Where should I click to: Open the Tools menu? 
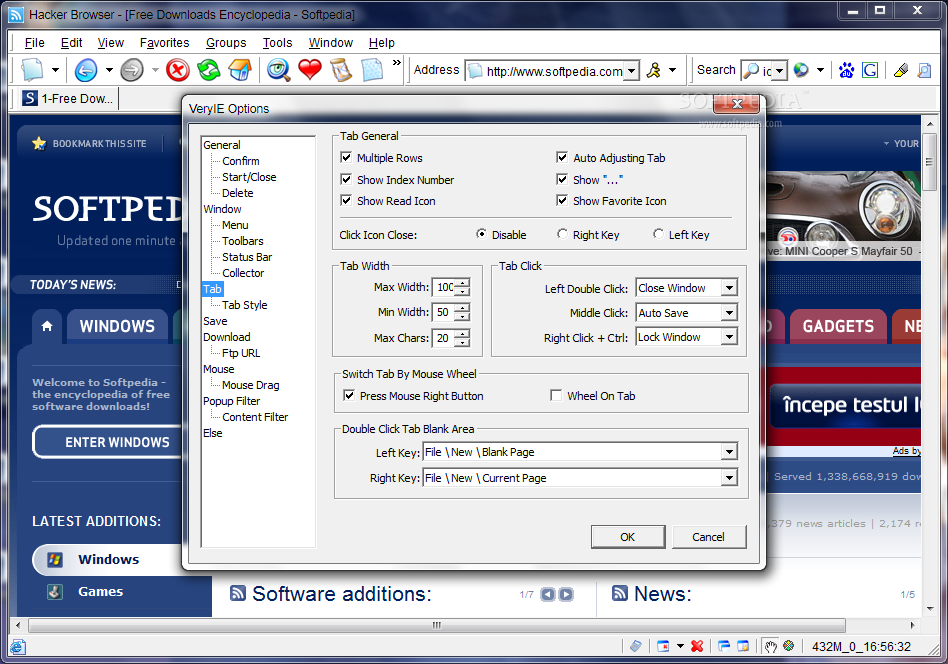pyautogui.click(x=278, y=43)
